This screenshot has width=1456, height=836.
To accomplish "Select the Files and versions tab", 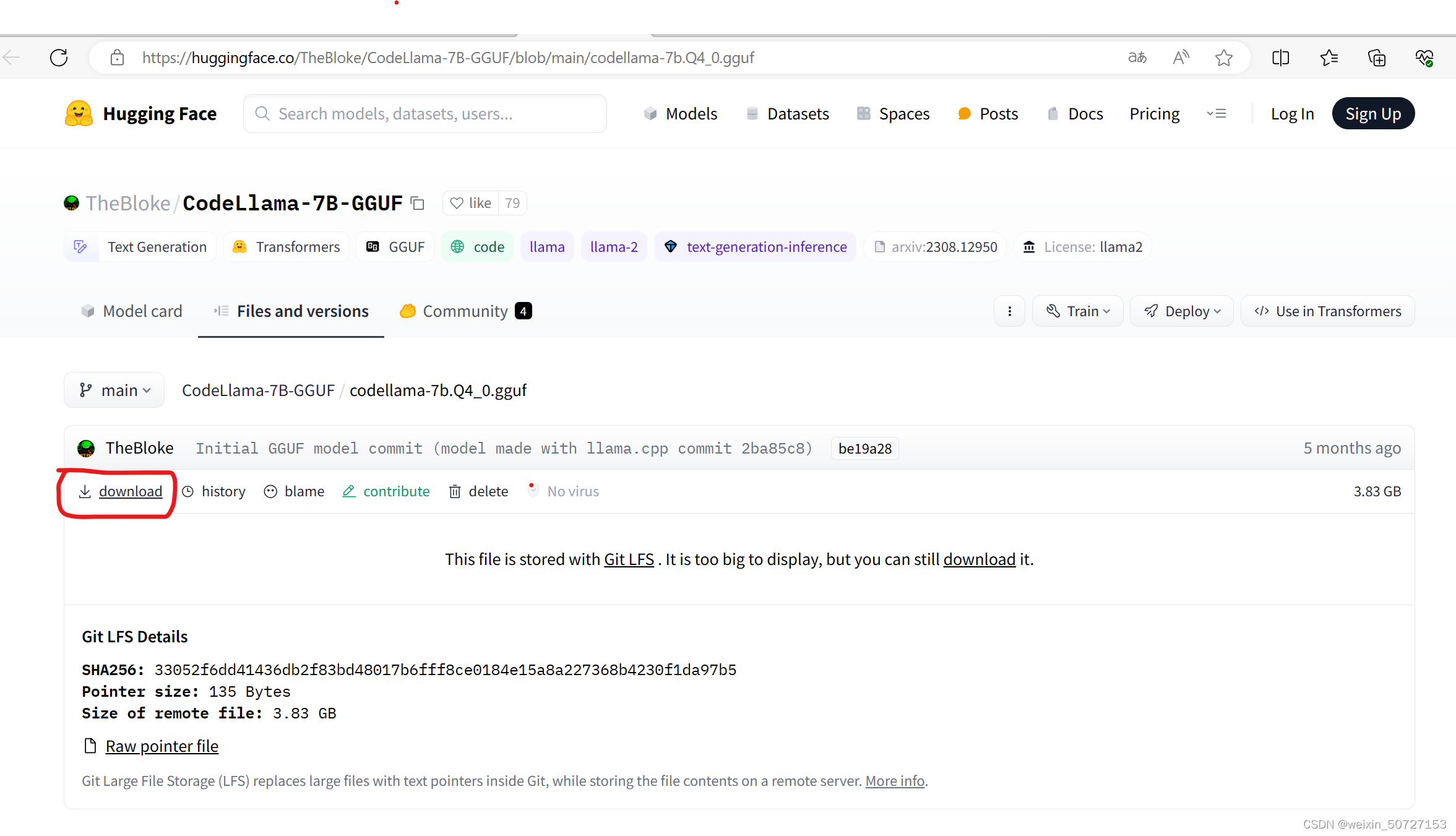I will [x=291, y=311].
